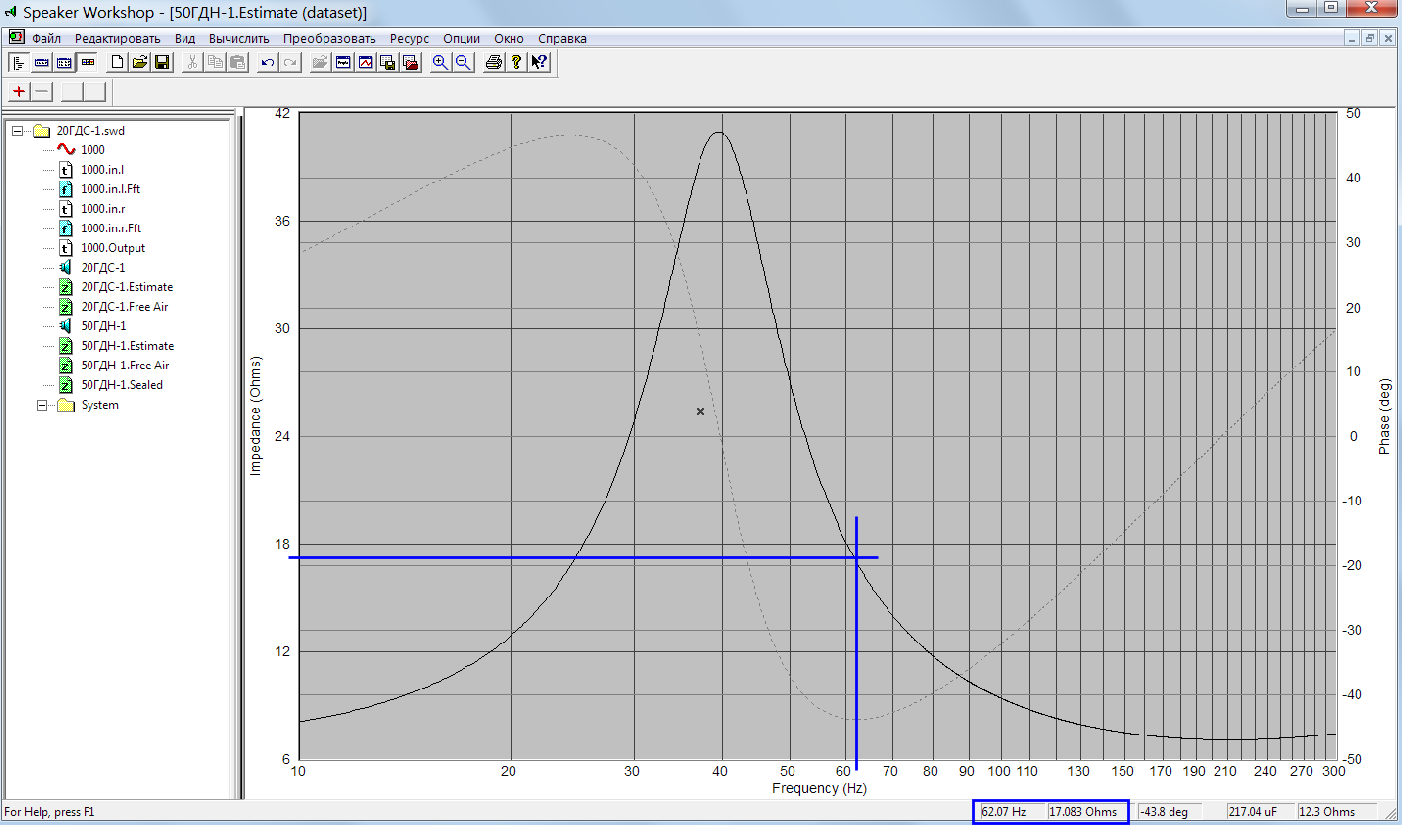Select 20ГДС-1.Free Air item
Screen dimensions: 1402x825
[125, 307]
